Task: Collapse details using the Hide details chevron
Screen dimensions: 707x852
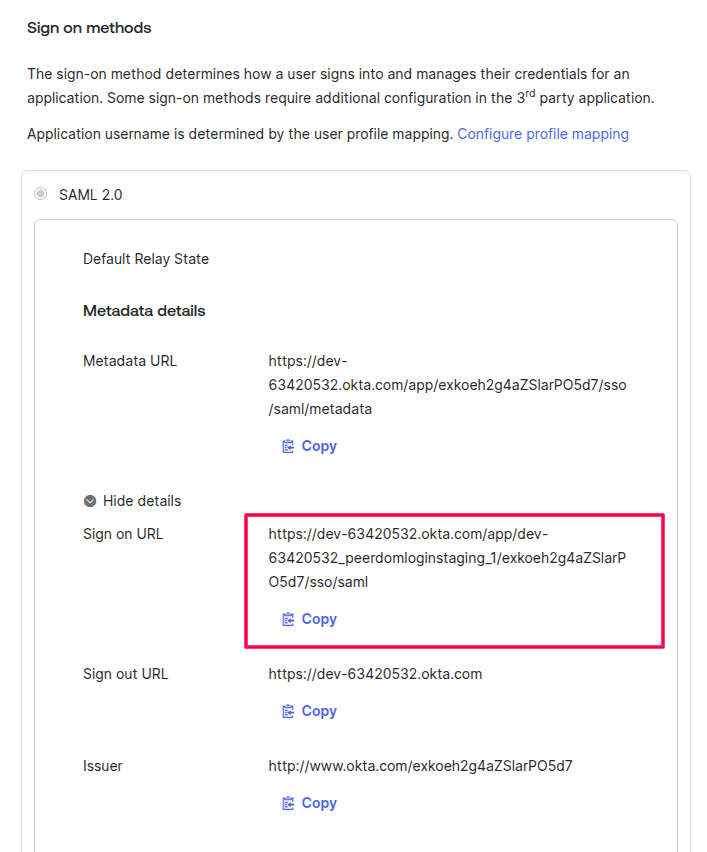Action: [90, 501]
